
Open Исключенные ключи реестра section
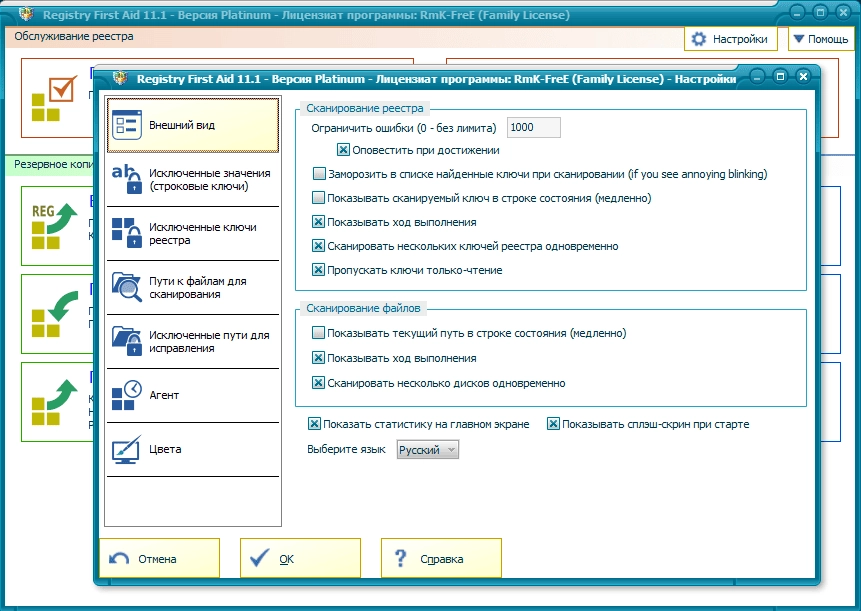[x=193, y=233]
